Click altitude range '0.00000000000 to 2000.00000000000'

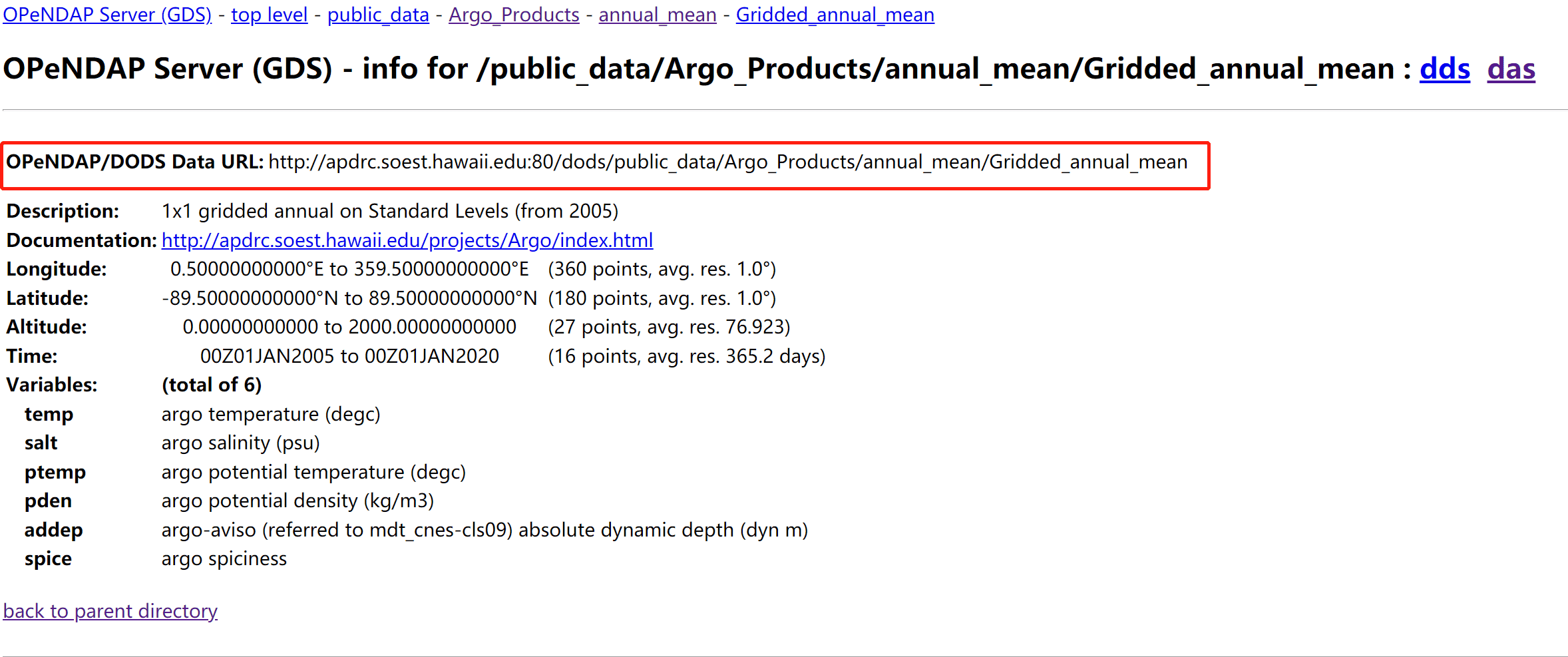pyautogui.click(x=349, y=328)
